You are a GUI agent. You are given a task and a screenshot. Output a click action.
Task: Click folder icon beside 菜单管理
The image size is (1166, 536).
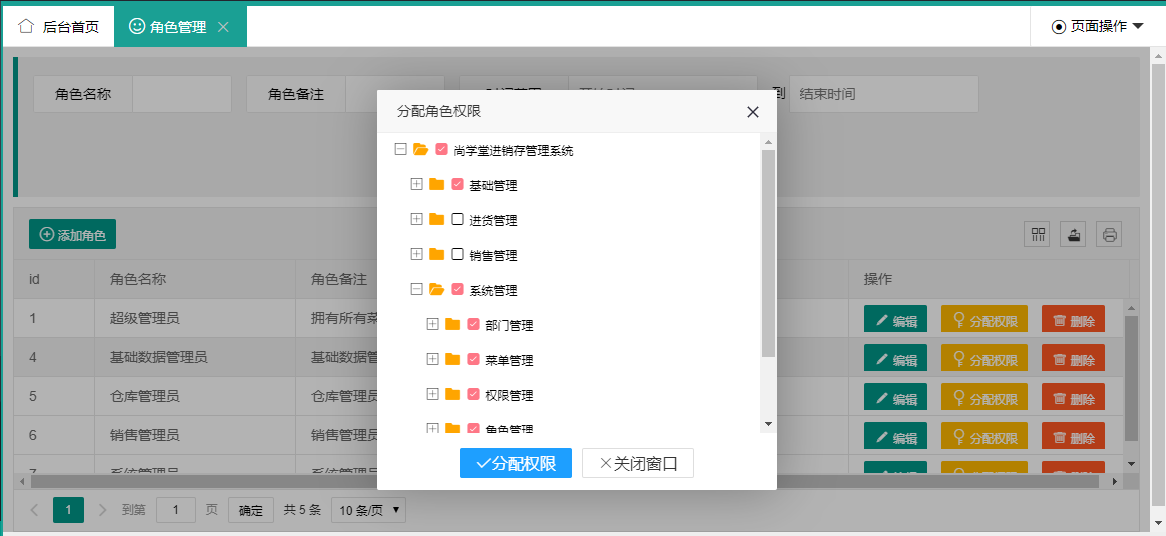[x=452, y=359]
